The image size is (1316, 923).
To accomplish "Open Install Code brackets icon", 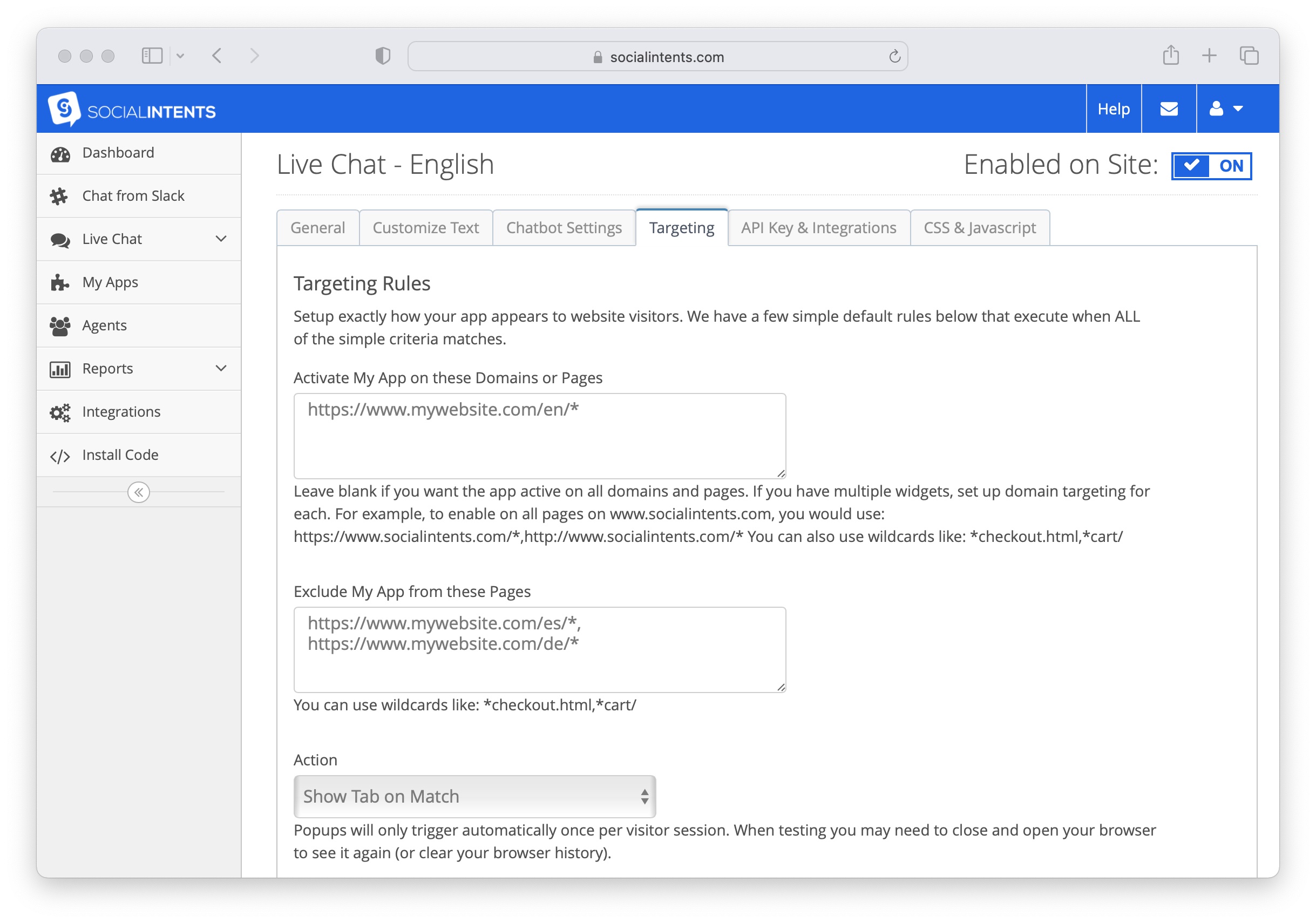I will 59,456.
